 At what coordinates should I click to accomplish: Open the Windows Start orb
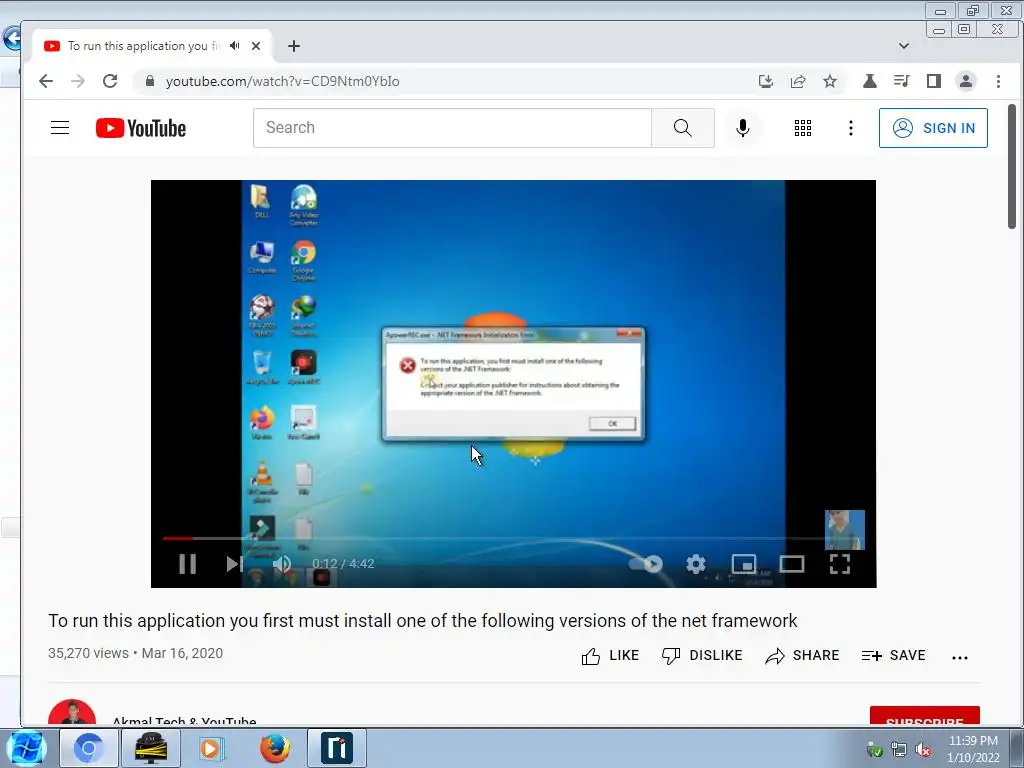26,748
